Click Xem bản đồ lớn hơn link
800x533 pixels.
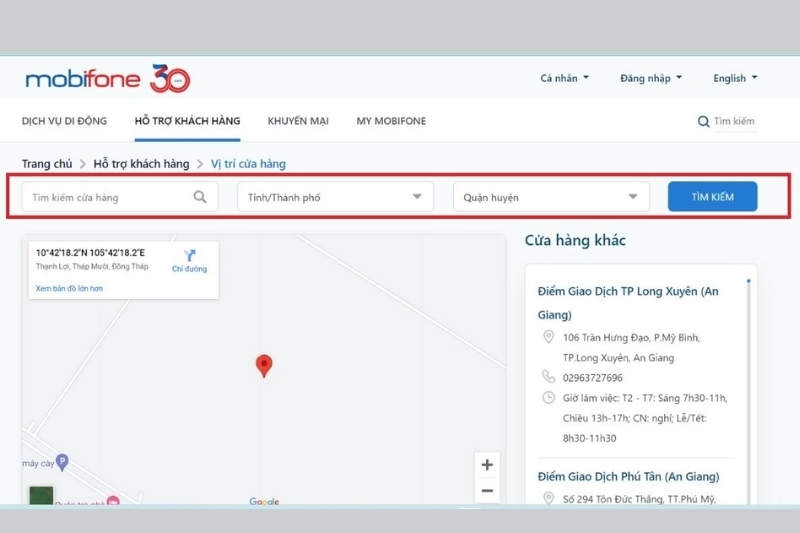(69, 288)
